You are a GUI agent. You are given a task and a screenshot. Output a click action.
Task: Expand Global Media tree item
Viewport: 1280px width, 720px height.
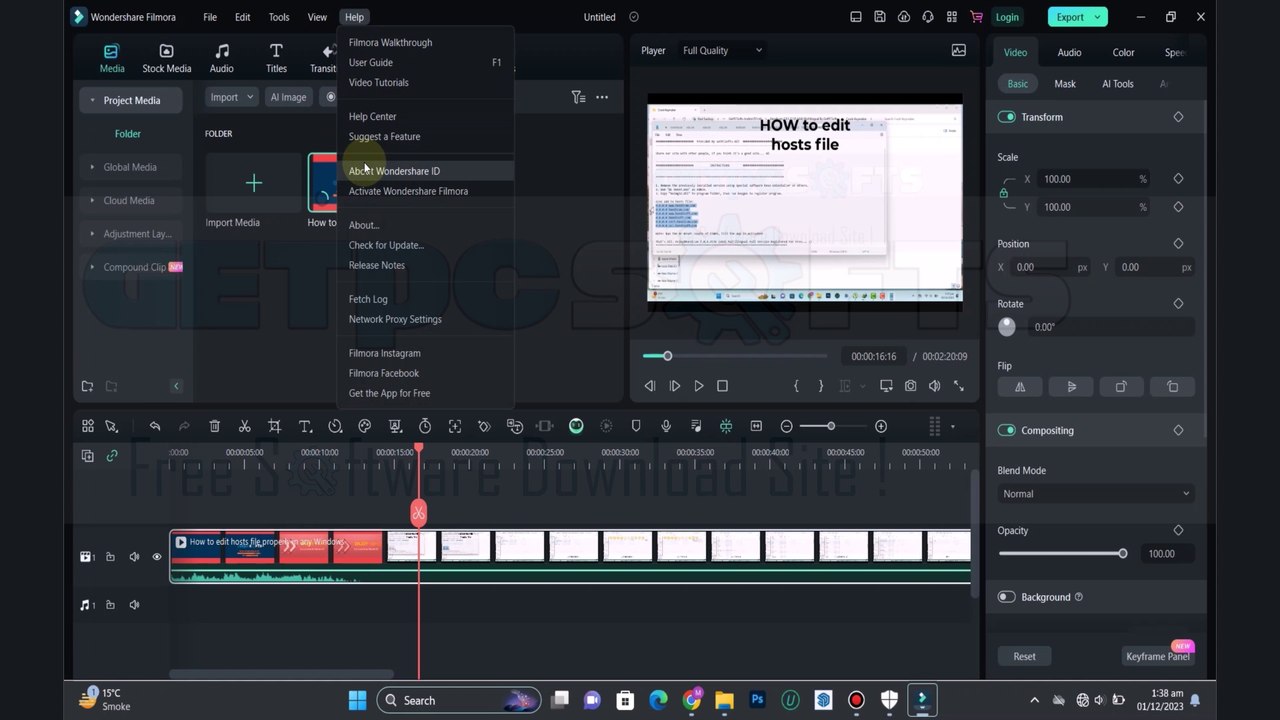93,167
